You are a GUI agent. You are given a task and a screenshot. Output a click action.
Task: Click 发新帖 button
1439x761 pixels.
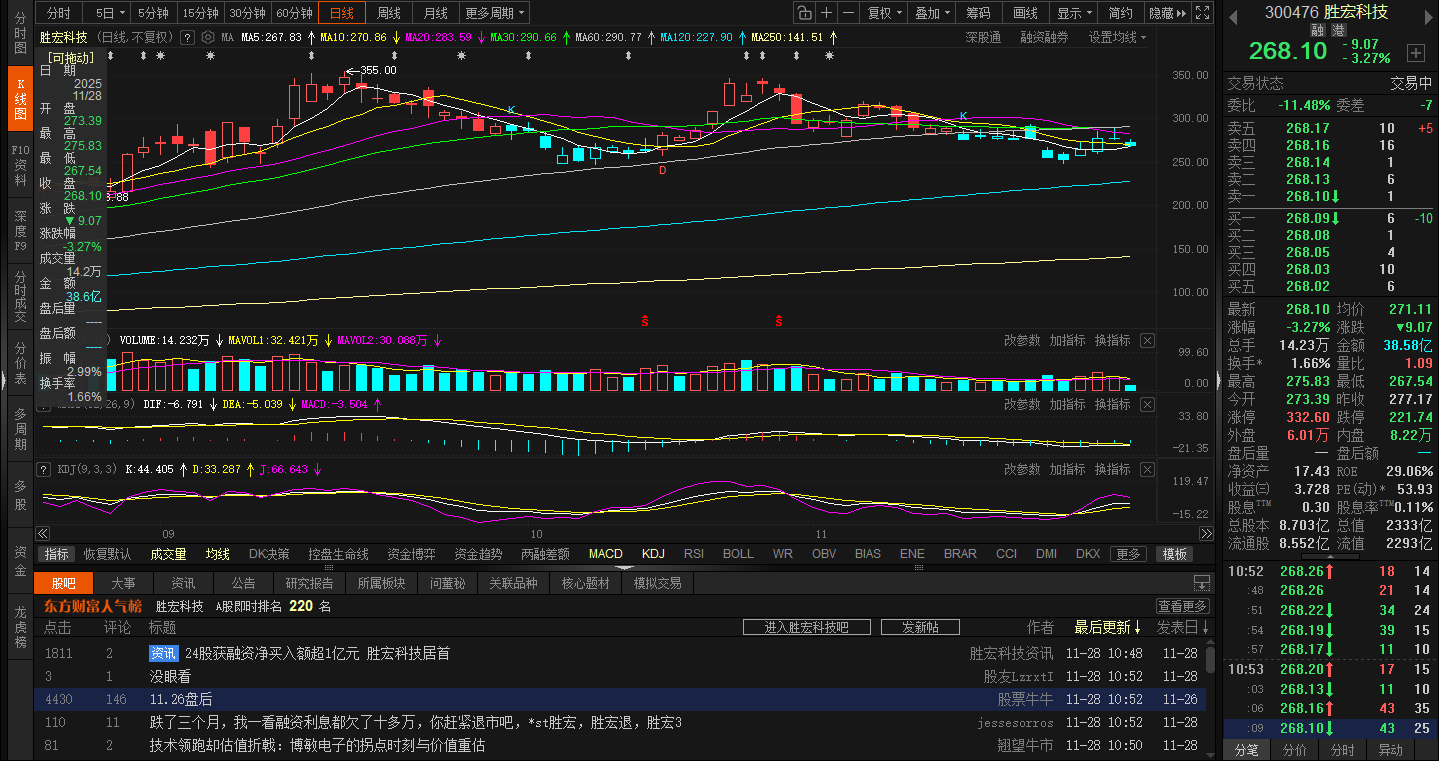(920, 627)
